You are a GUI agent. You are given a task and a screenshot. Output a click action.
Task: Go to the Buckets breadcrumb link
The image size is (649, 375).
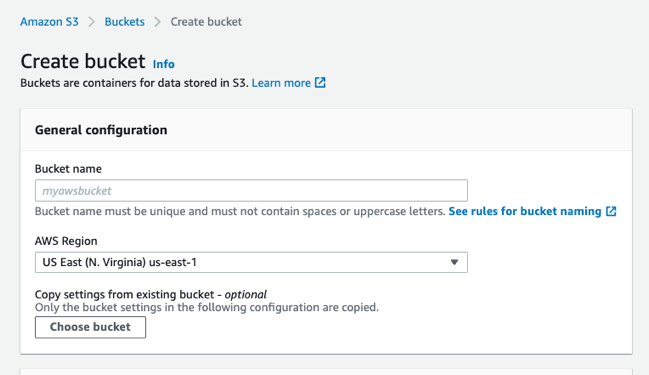125,22
